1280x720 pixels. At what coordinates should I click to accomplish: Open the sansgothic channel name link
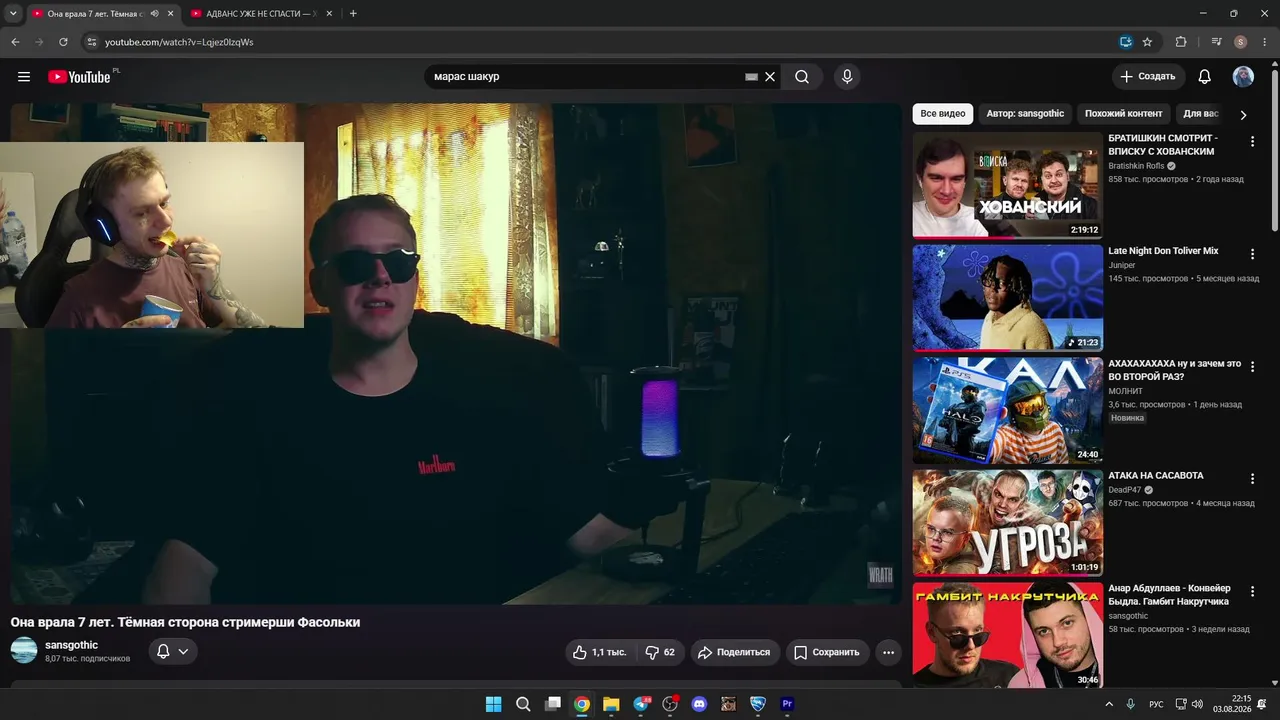tap(71, 645)
